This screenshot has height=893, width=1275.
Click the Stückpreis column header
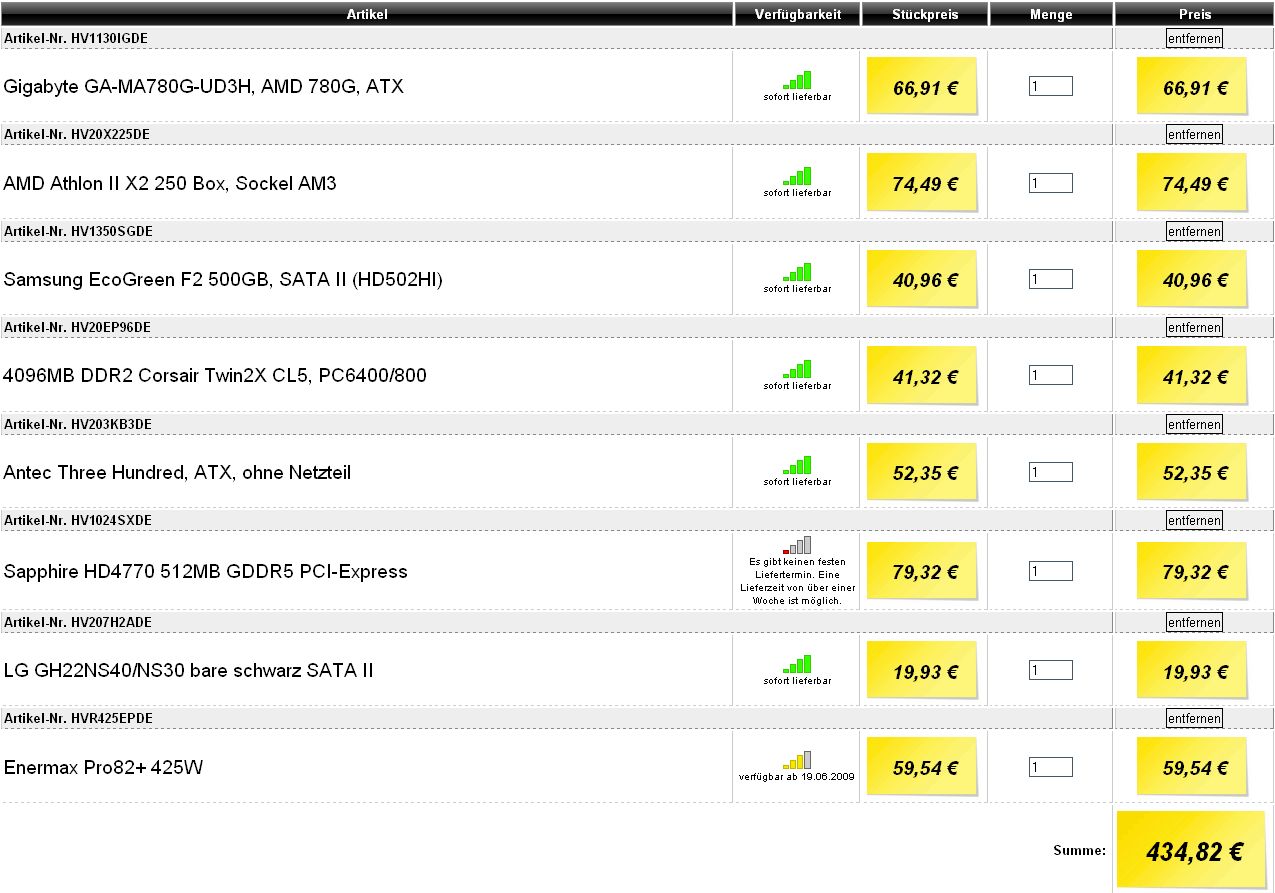(924, 14)
